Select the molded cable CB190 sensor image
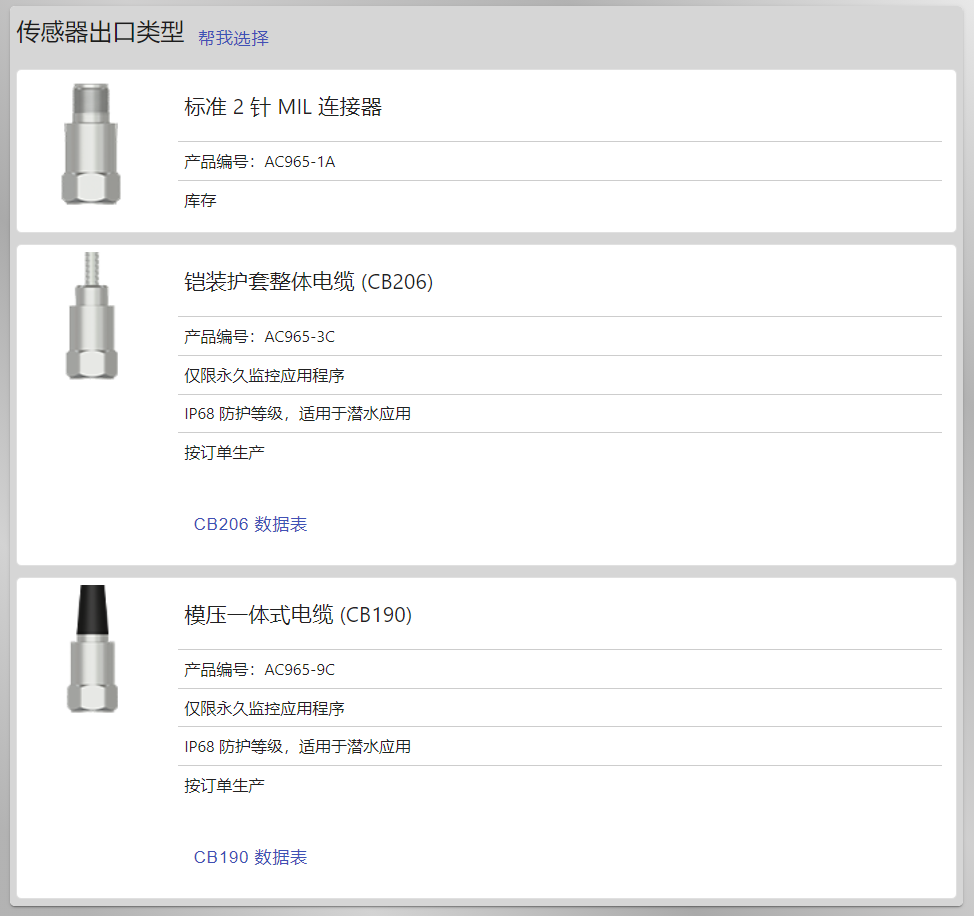Image resolution: width=974 pixels, height=916 pixels. click(x=92, y=648)
